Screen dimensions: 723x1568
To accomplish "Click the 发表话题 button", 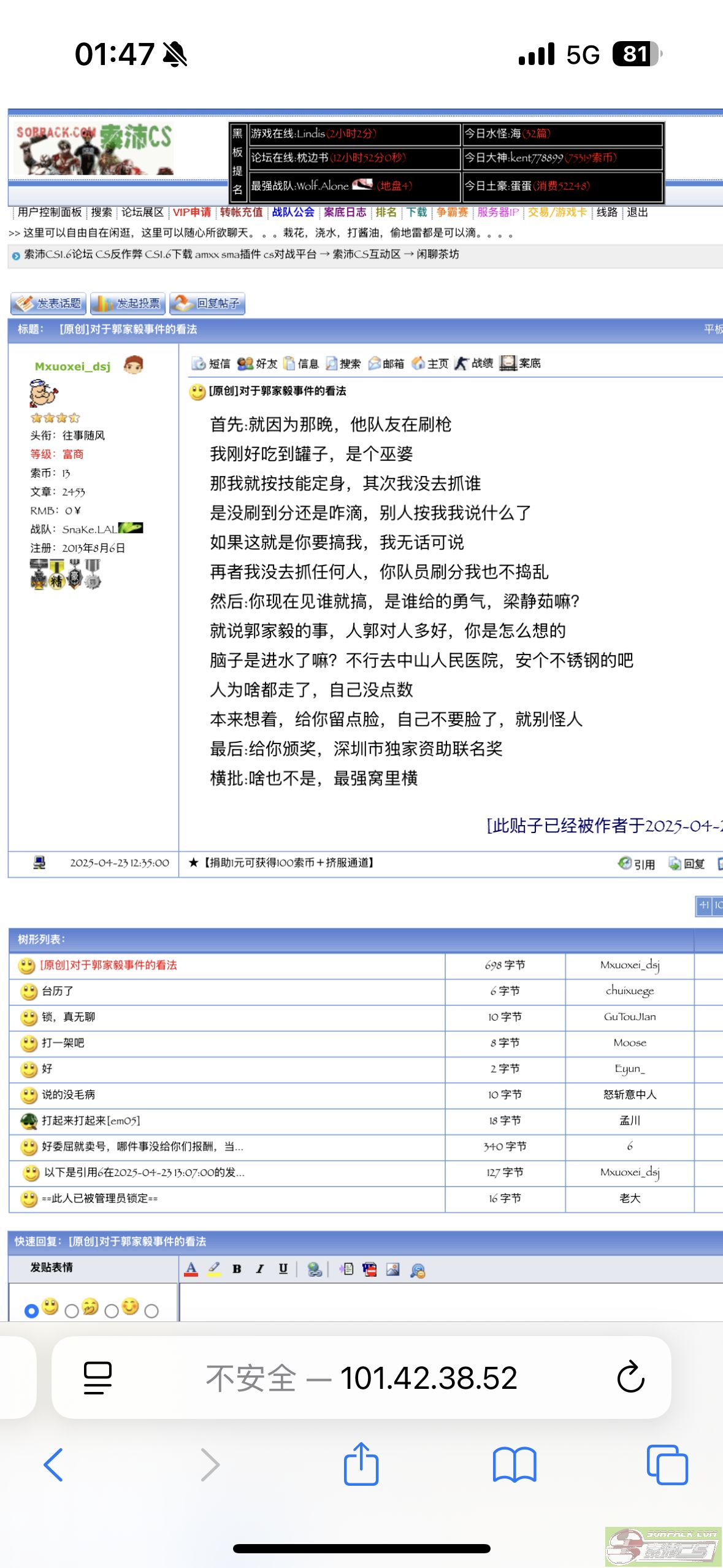I will pos(48,304).
